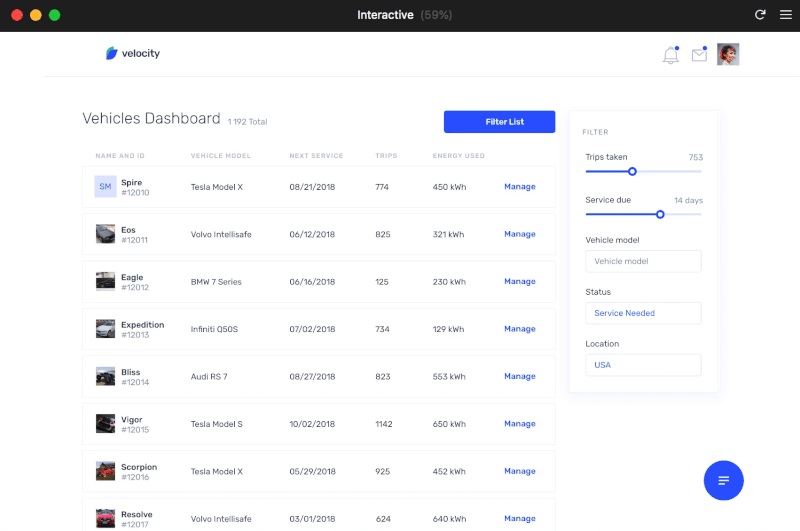Manage the Scorpion vehicle
The width and height of the screenshot is (800, 531).
519,471
